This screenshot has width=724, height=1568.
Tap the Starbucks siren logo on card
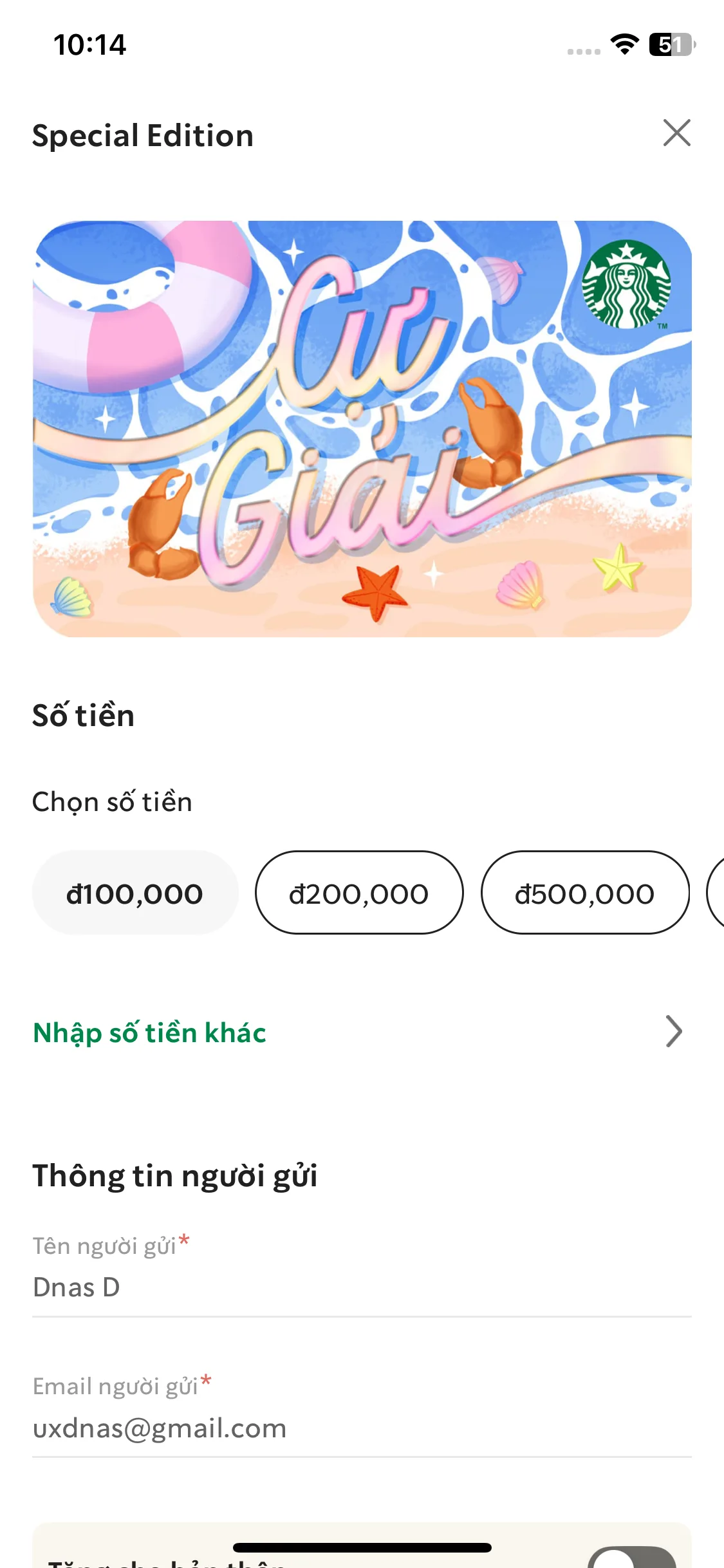coord(626,285)
